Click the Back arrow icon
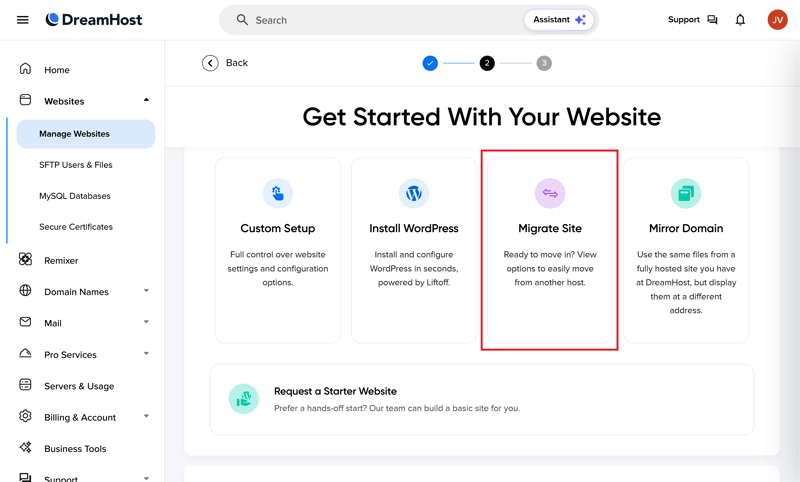Screen dimensions: 800x482 coord(210,63)
